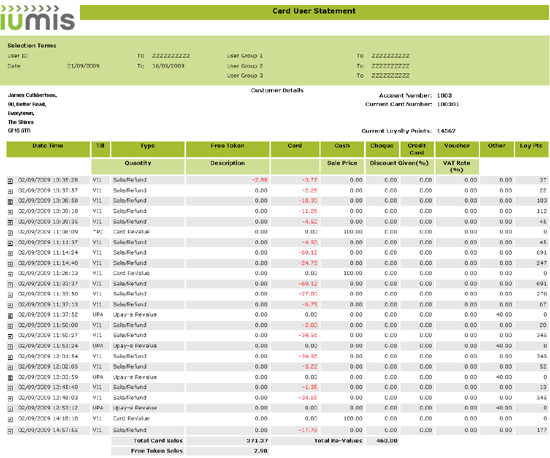Click the Loy Pts column header
550x458 pixels.
[531, 149]
